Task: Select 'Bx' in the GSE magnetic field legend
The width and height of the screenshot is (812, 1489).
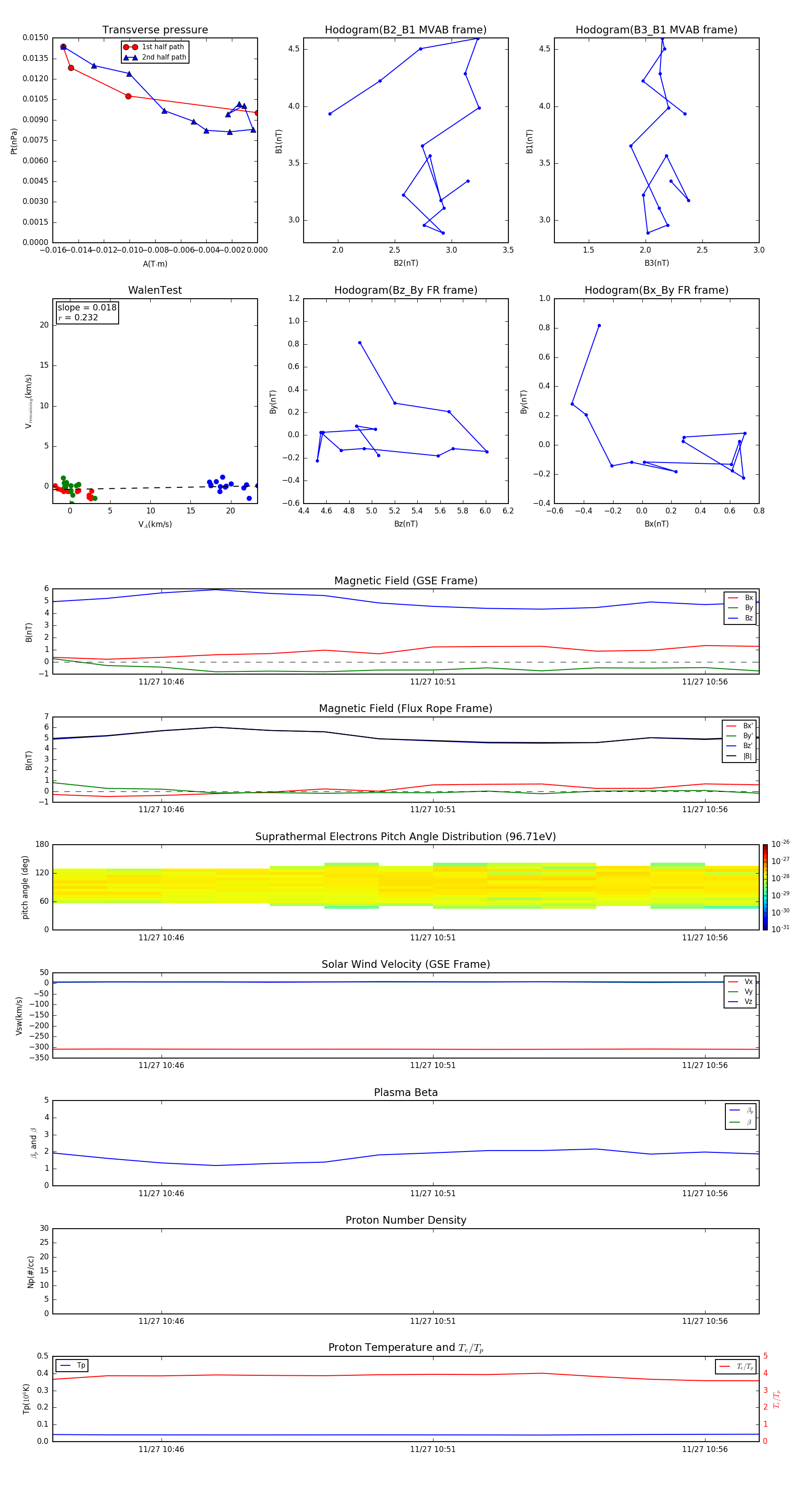Action: coord(740,598)
